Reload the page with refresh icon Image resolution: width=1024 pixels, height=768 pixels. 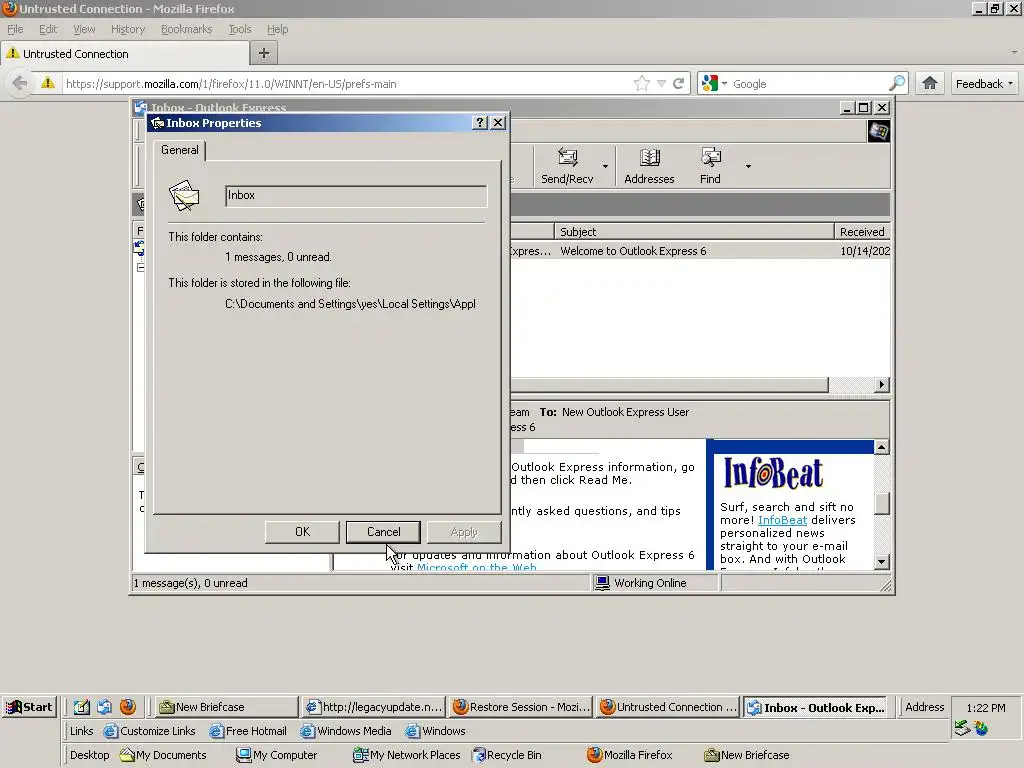click(679, 84)
